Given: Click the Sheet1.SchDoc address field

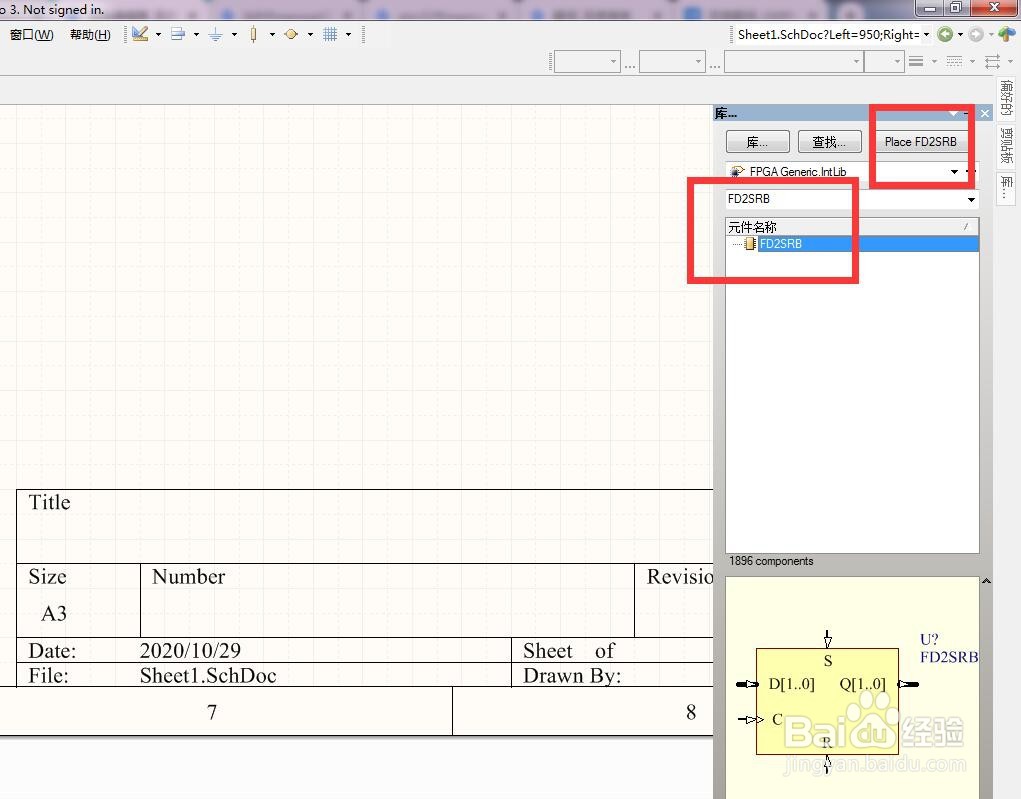Looking at the screenshot, I should [x=828, y=35].
